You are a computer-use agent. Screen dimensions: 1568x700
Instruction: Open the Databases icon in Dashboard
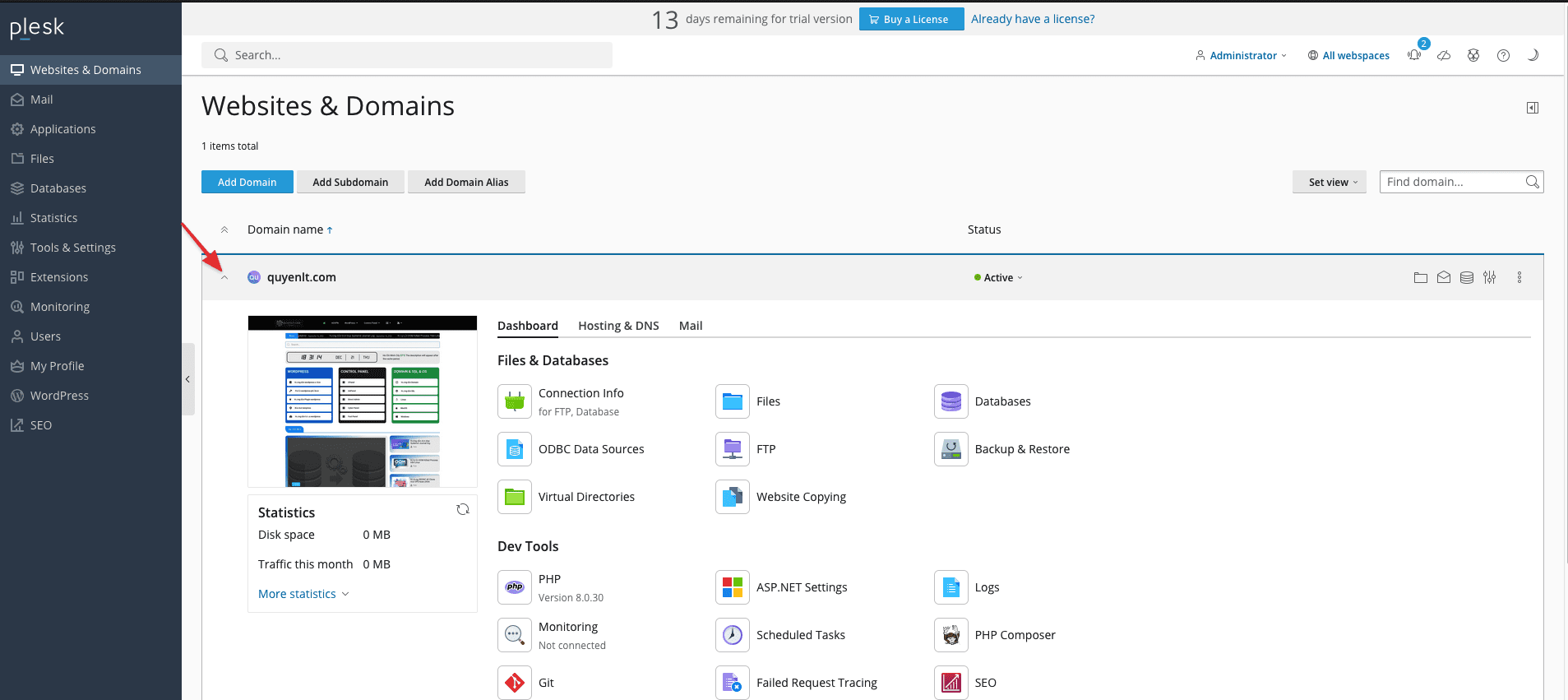951,401
